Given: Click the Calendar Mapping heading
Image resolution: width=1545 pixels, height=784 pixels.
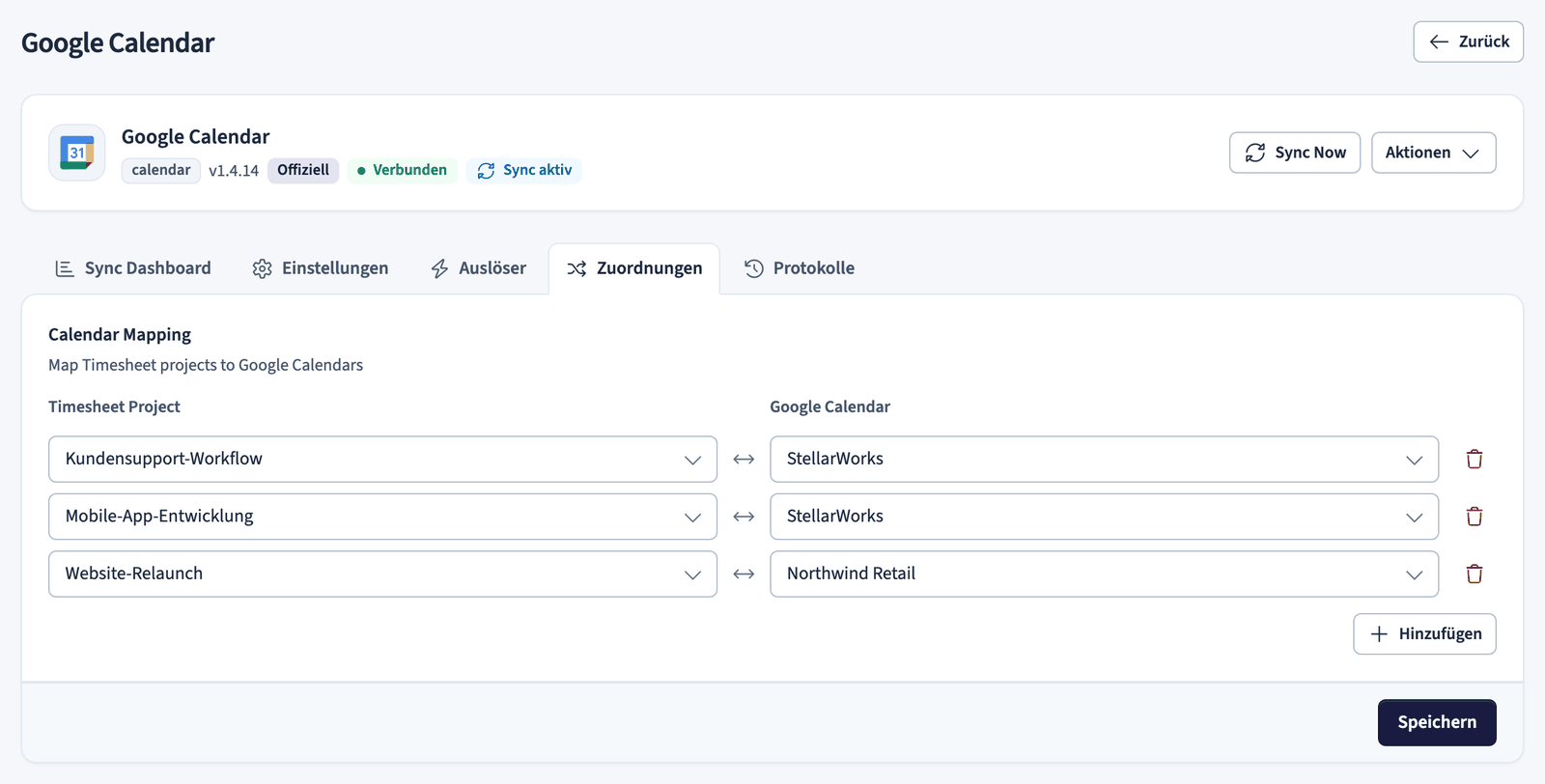Looking at the screenshot, I should (120, 335).
